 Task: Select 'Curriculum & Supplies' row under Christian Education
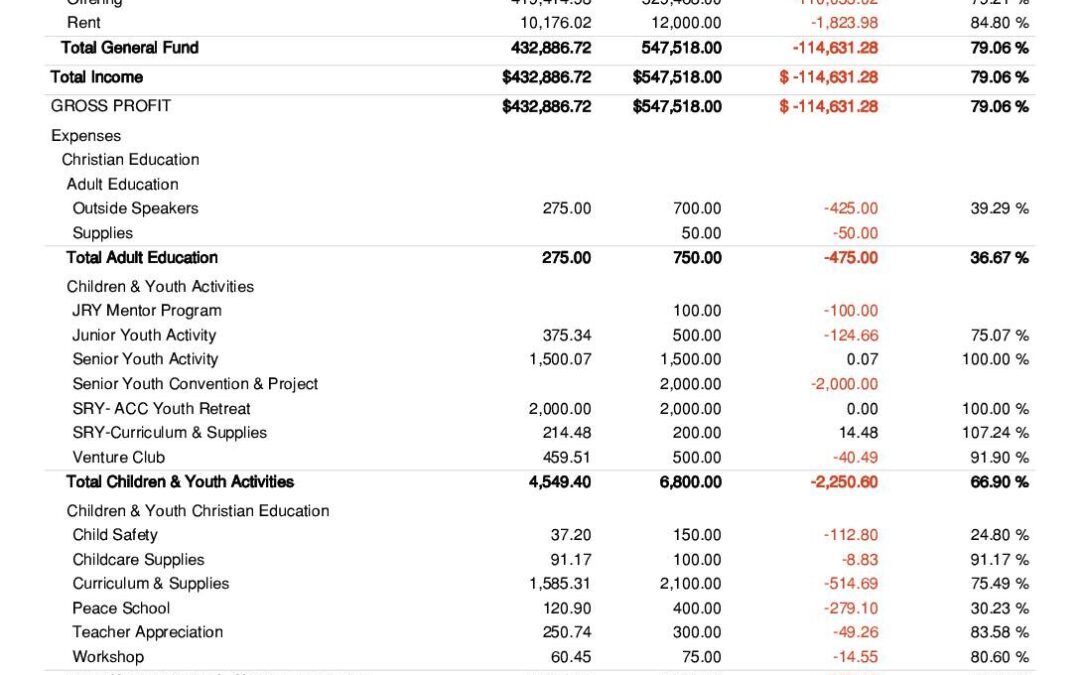coord(151,584)
